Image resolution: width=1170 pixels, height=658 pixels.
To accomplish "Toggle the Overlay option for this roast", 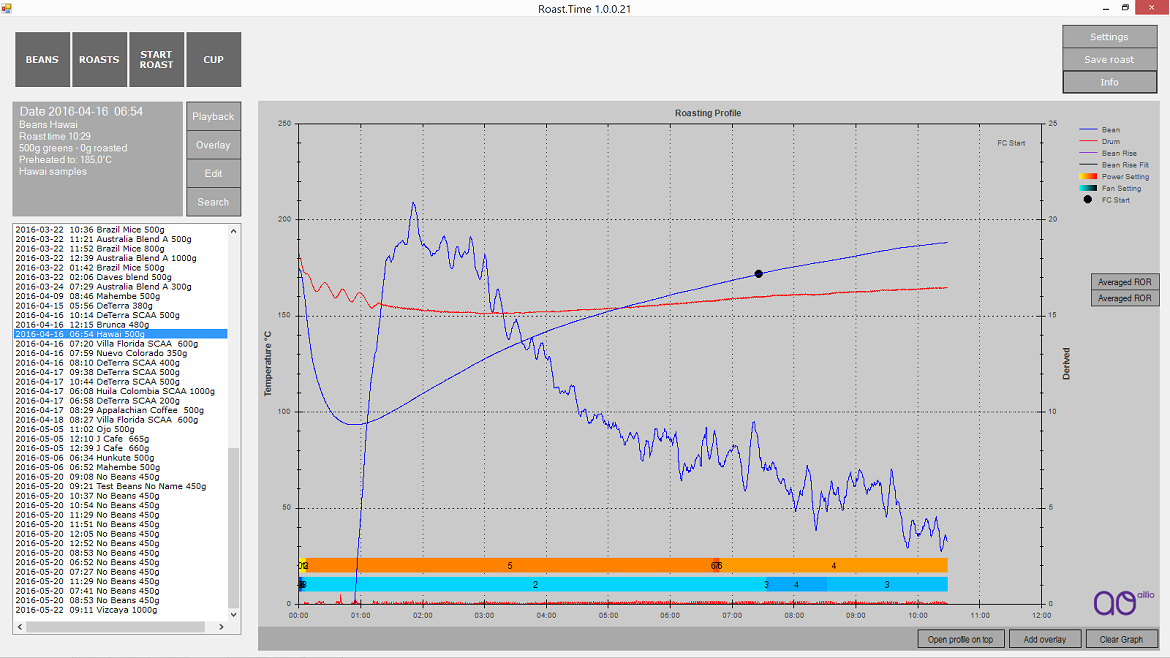I will [213, 145].
